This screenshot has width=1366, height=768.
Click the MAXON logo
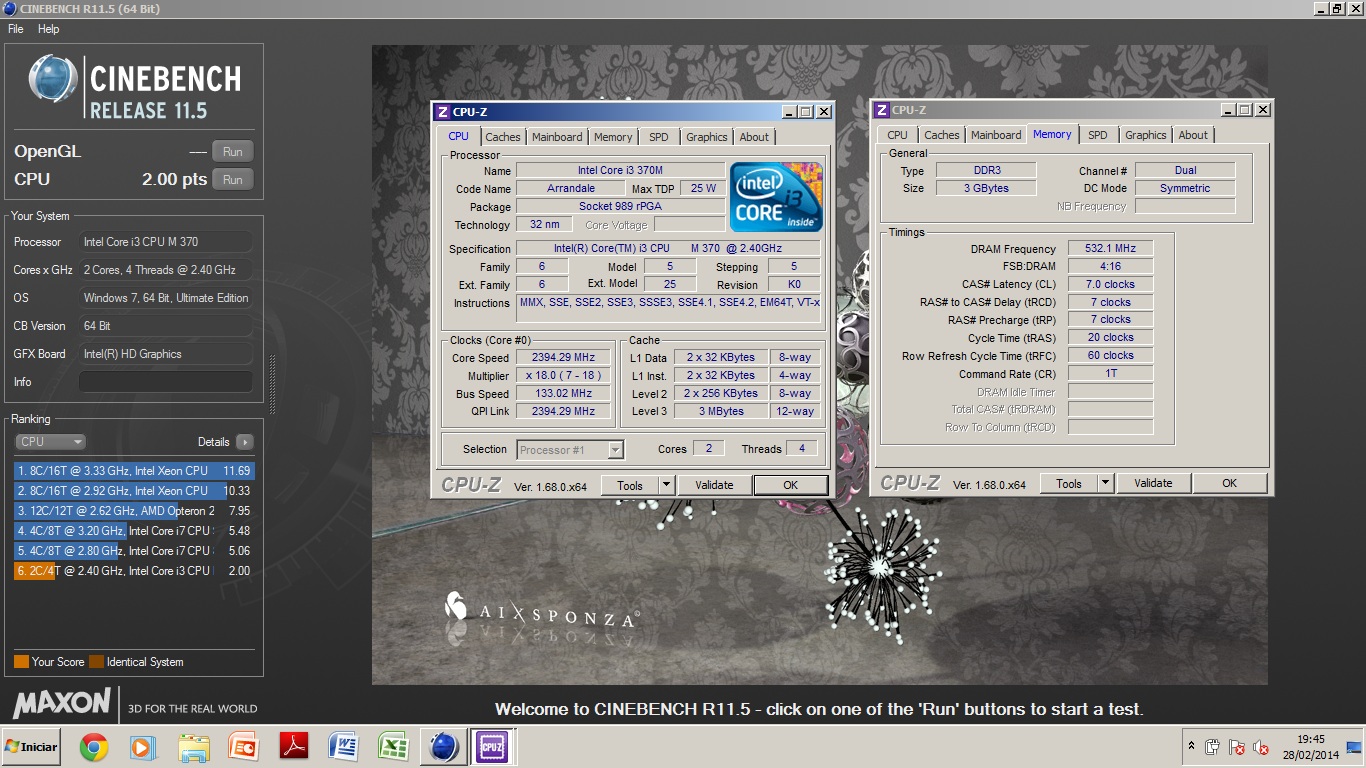click(x=61, y=703)
